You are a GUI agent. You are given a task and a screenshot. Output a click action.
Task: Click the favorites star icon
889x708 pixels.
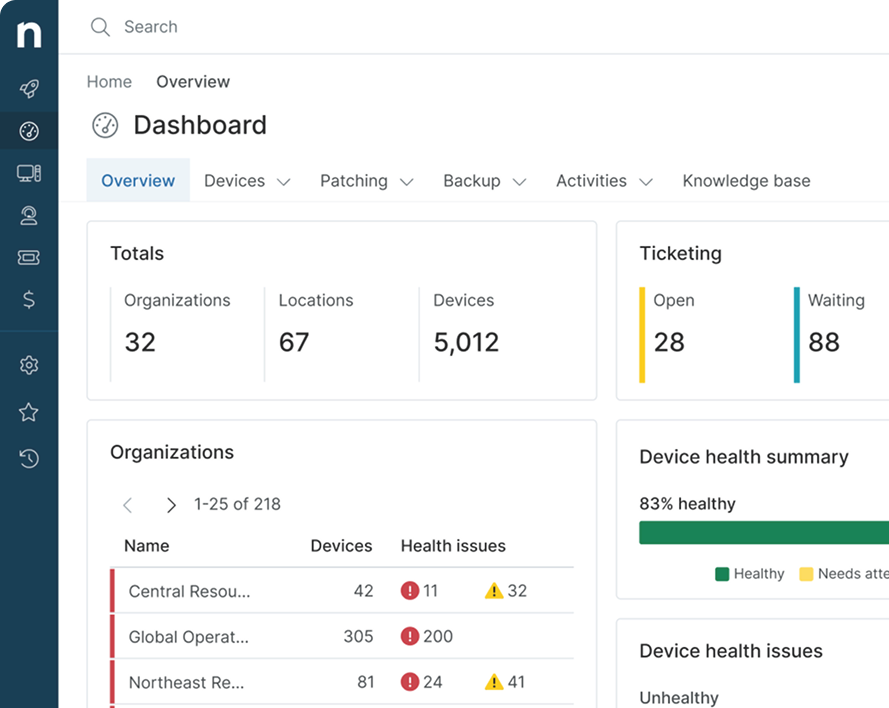click(x=29, y=412)
